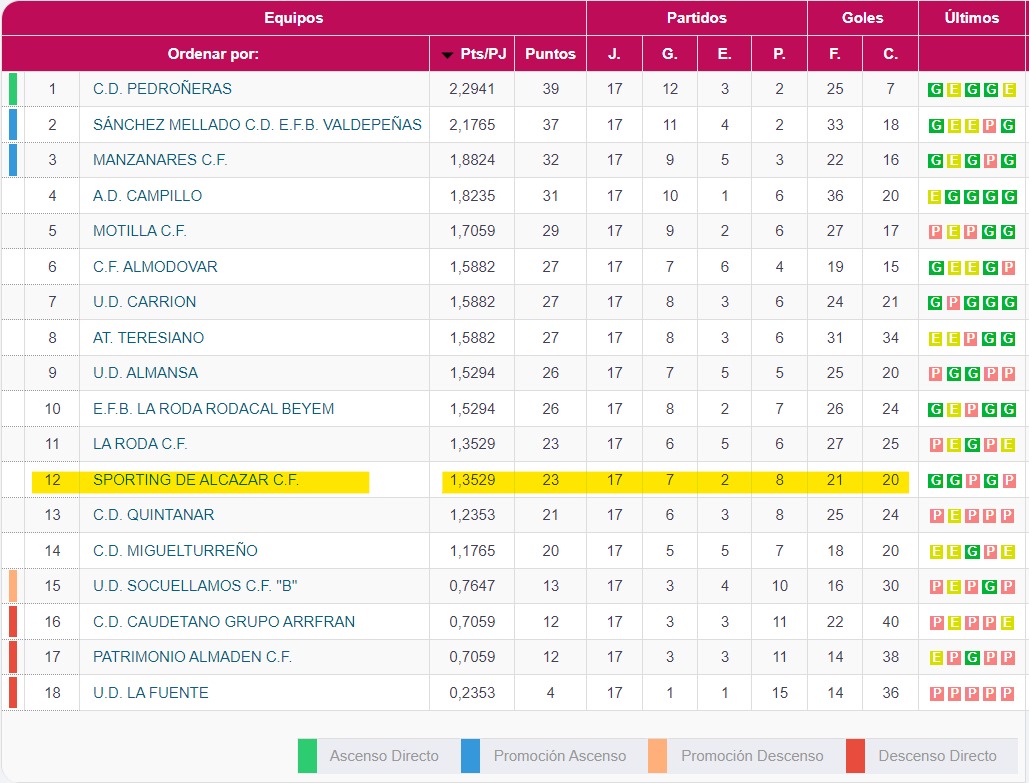Click last result badge for C.D. QUINTANAR
Screen dimensions: 1029x783
(x=1008, y=516)
